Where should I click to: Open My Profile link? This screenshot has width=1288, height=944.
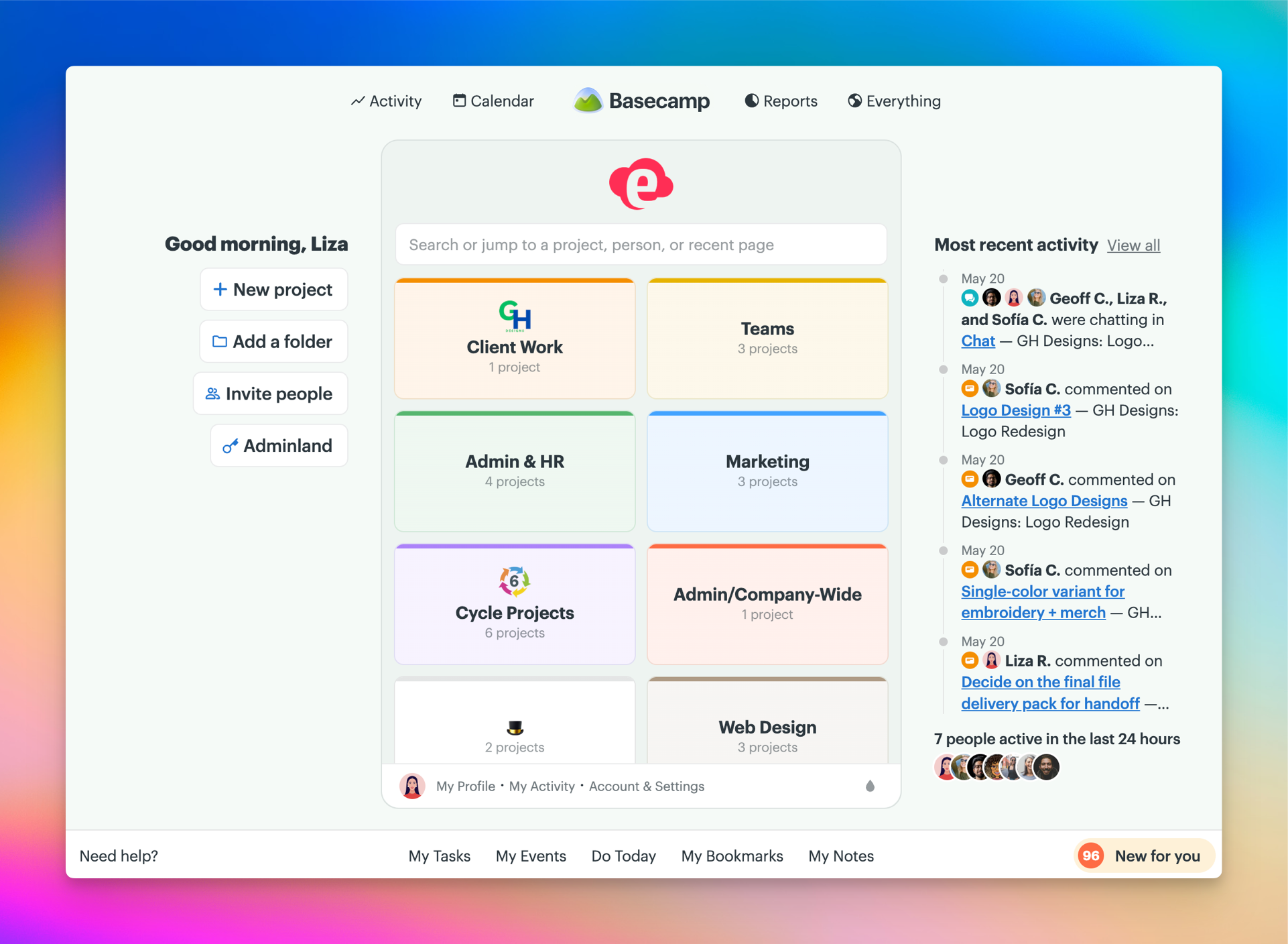point(465,786)
